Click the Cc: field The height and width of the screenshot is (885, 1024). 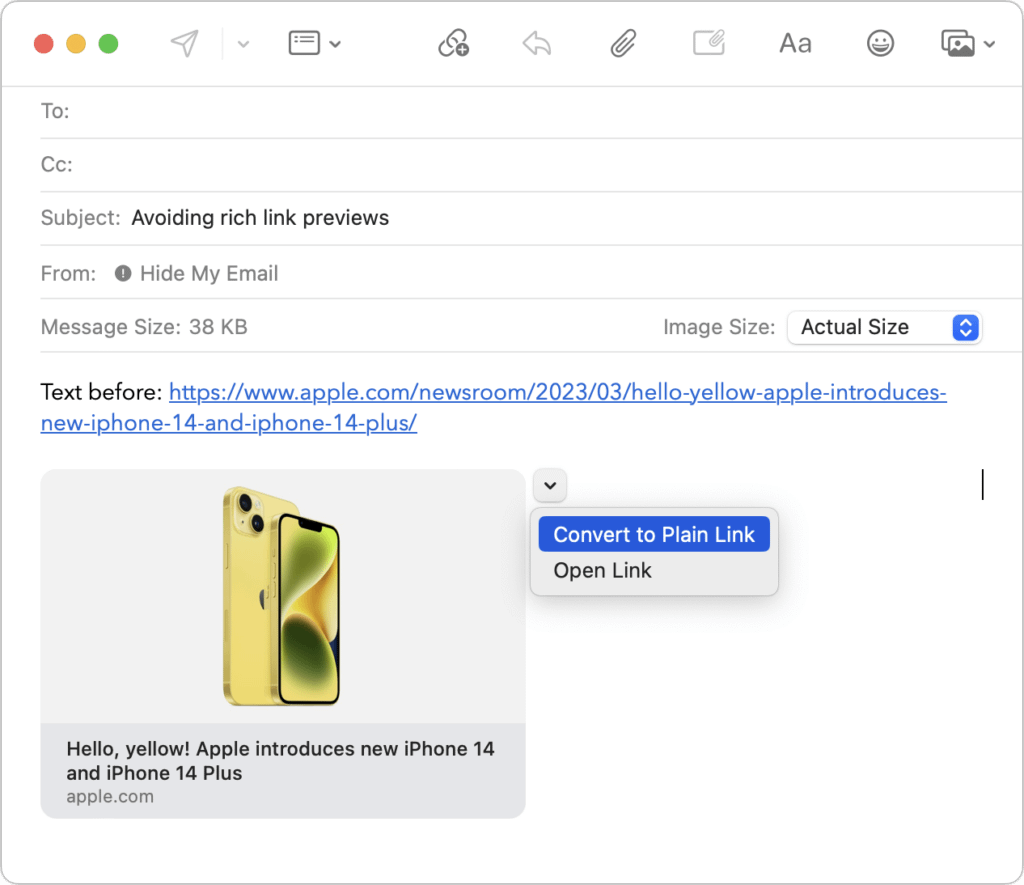(540, 164)
